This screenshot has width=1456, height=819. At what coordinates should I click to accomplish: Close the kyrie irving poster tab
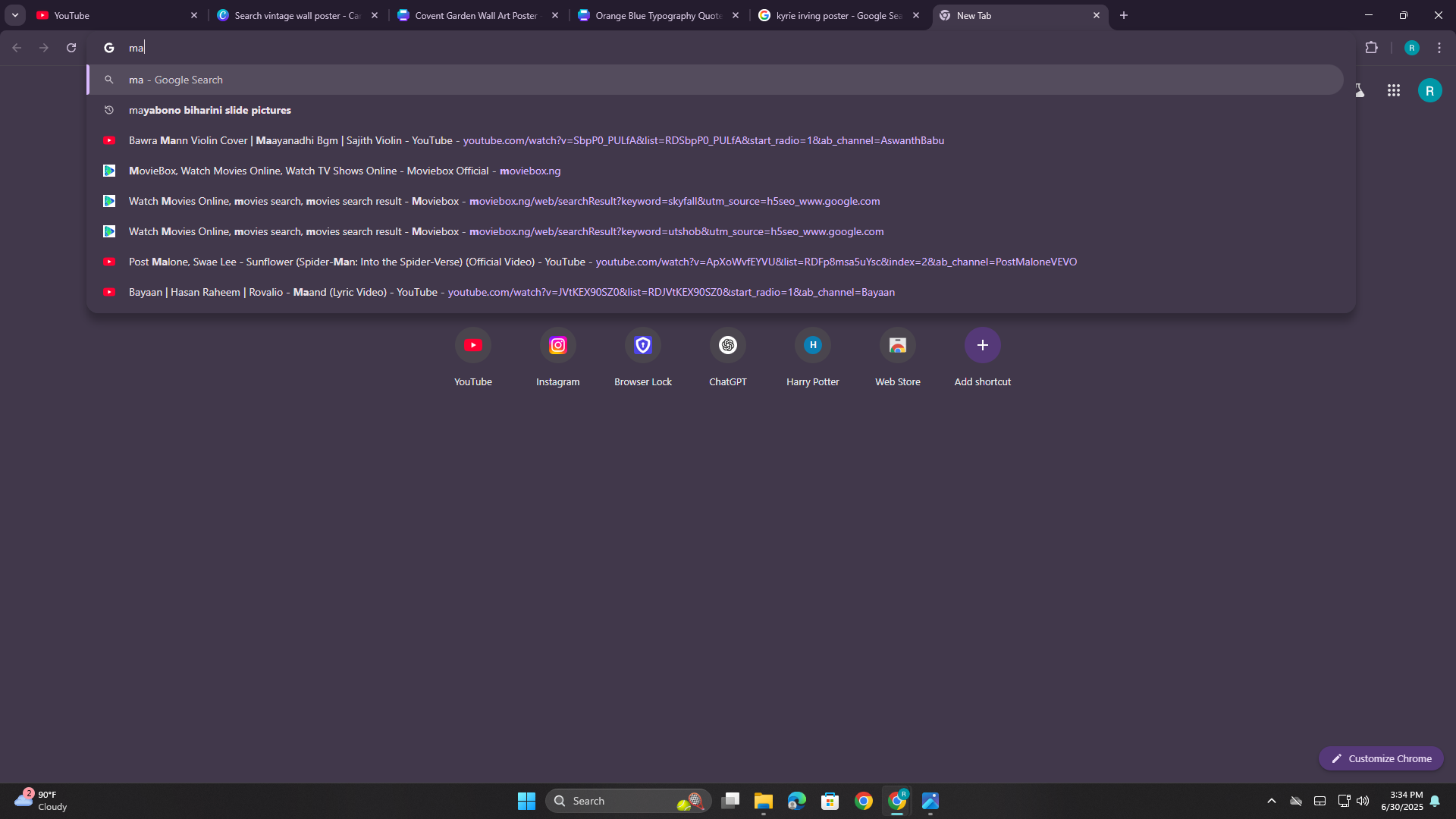915,15
